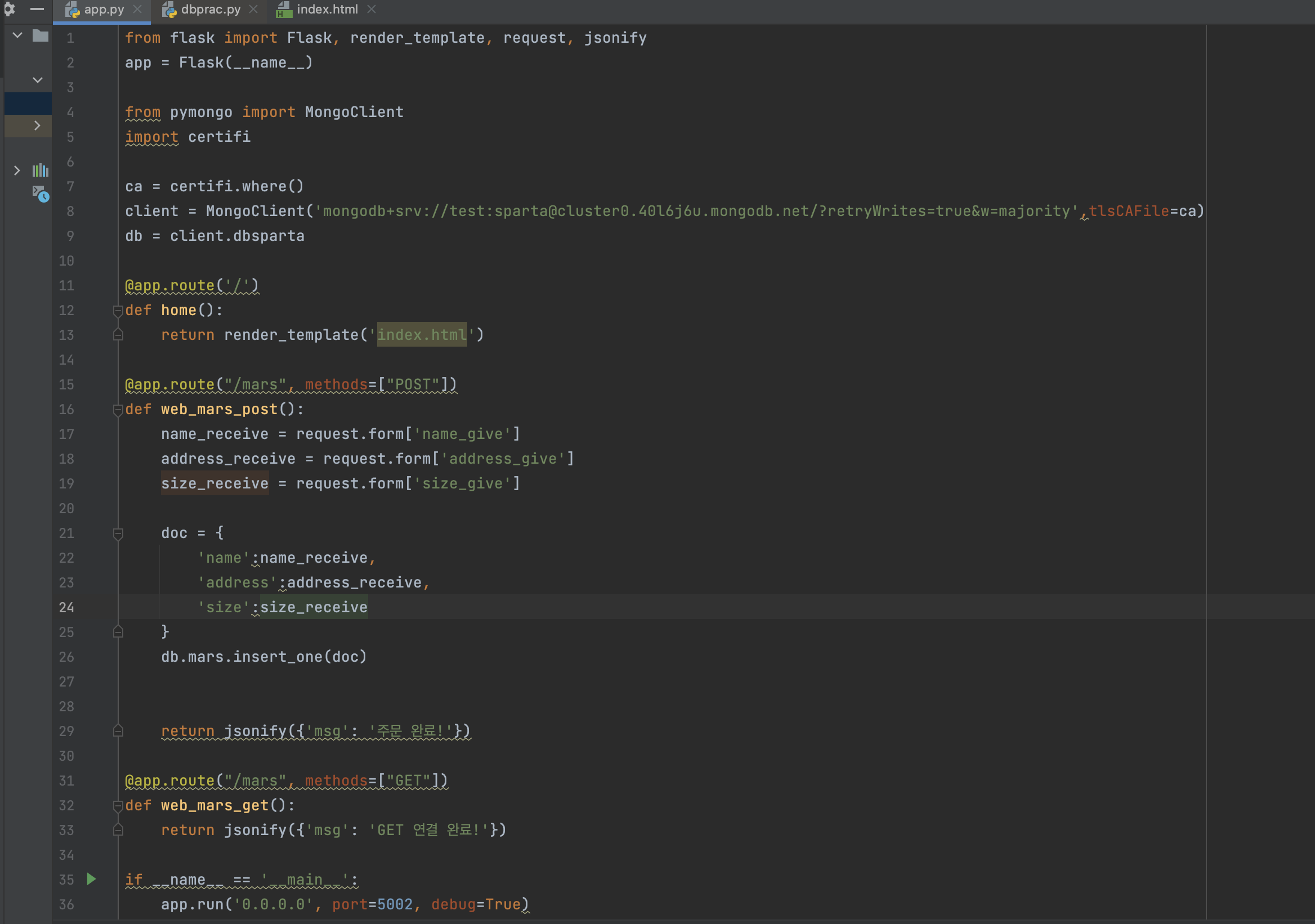1315x924 pixels.
Task: Click the @app.route('/') decorator on line 11
Action: pos(192,286)
